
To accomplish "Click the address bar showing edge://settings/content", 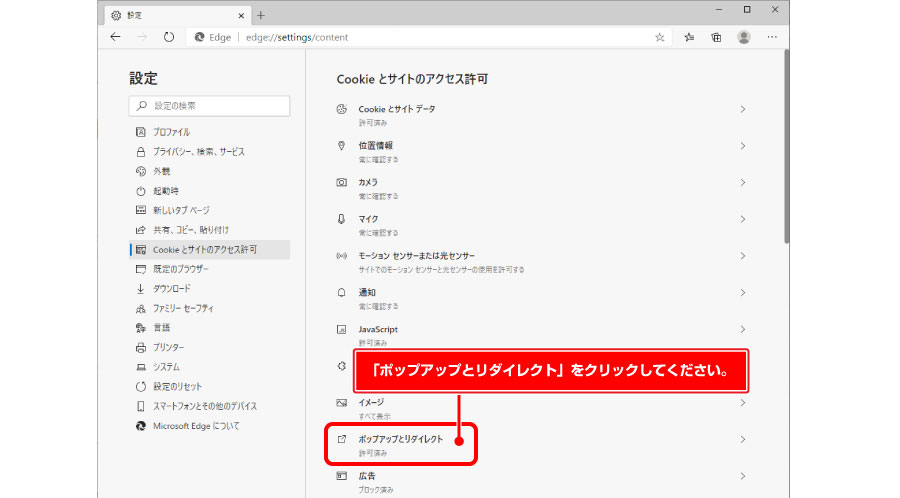I will 430,37.
